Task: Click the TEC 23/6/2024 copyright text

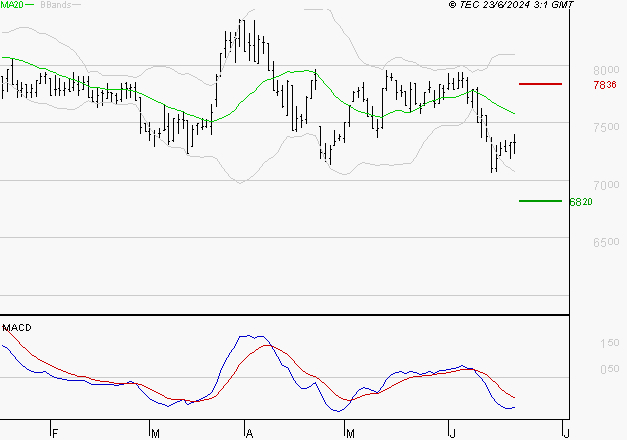Action: (x=511, y=5)
